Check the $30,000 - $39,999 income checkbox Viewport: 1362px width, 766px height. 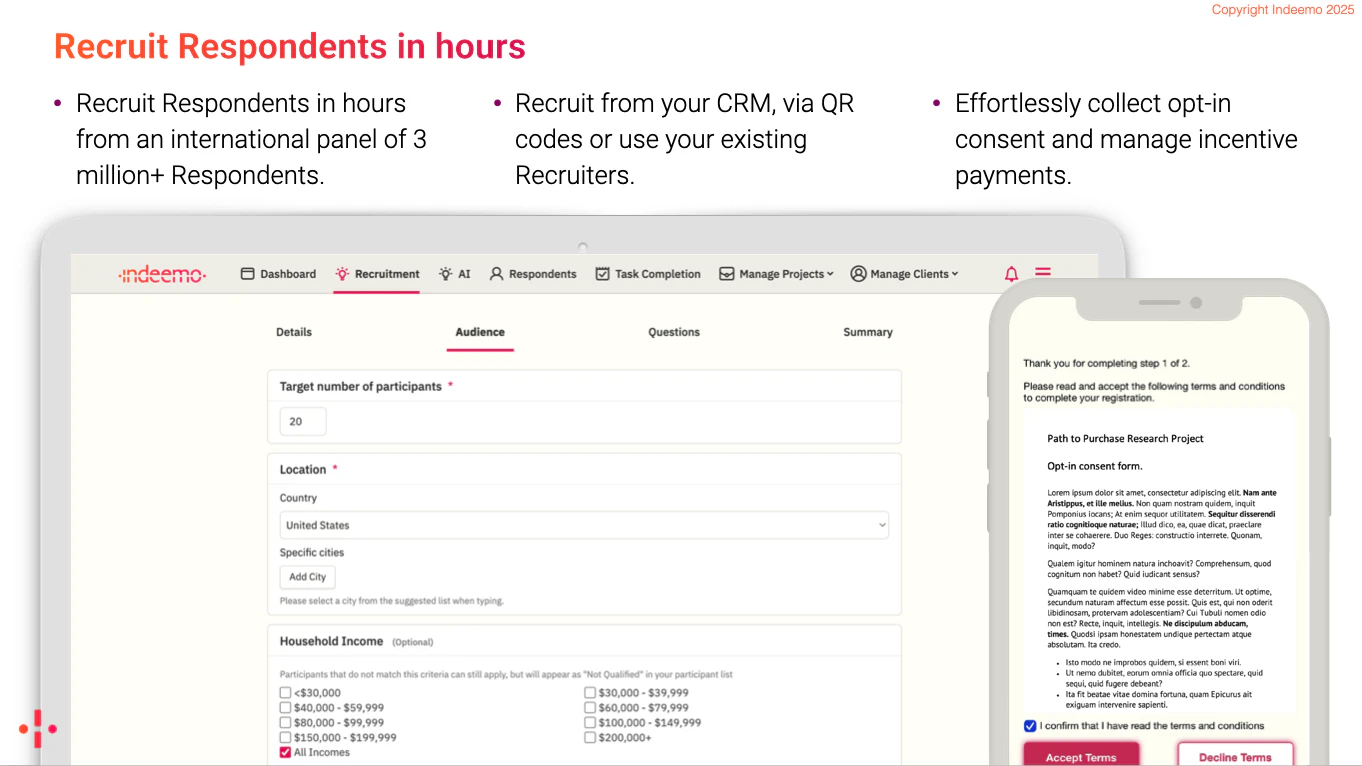(590, 692)
